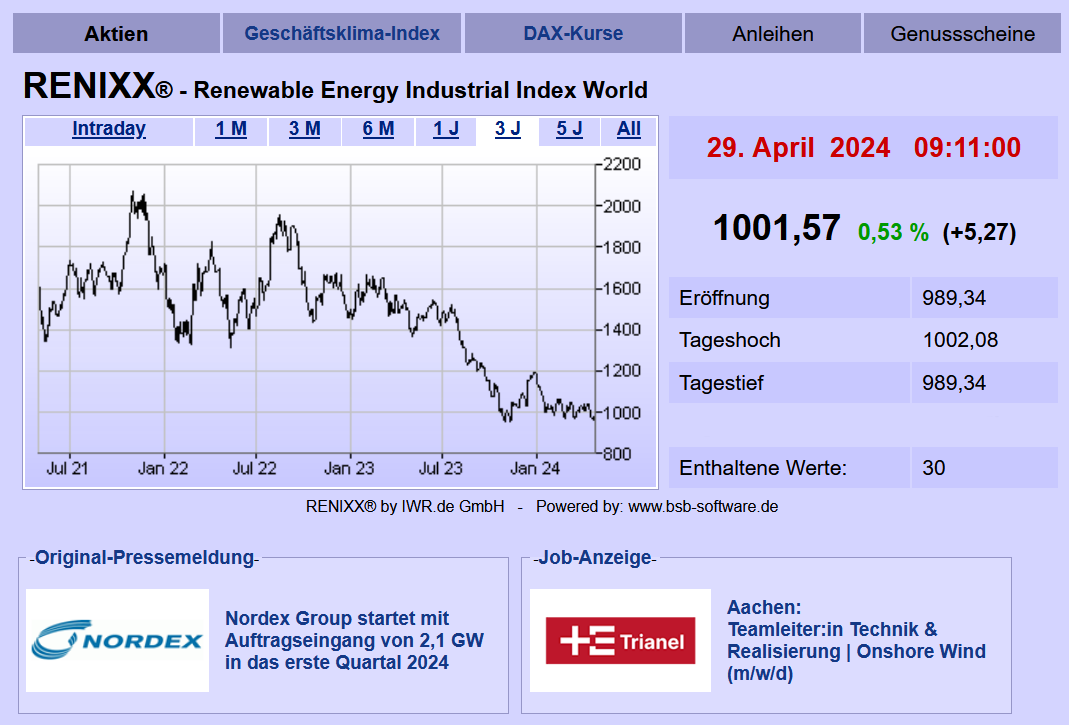Select the active 3 J range
Screen dimensions: 1069x725
point(508,129)
